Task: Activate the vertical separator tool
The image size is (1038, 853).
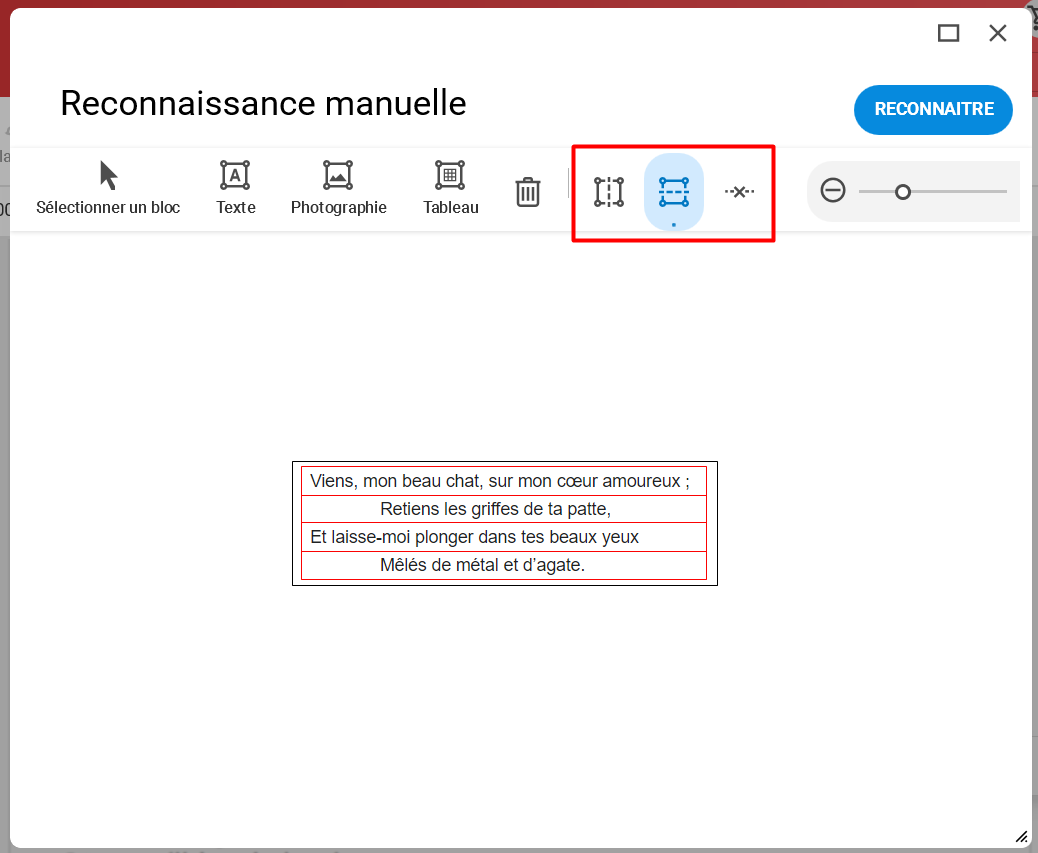Action: pyautogui.click(x=608, y=192)
